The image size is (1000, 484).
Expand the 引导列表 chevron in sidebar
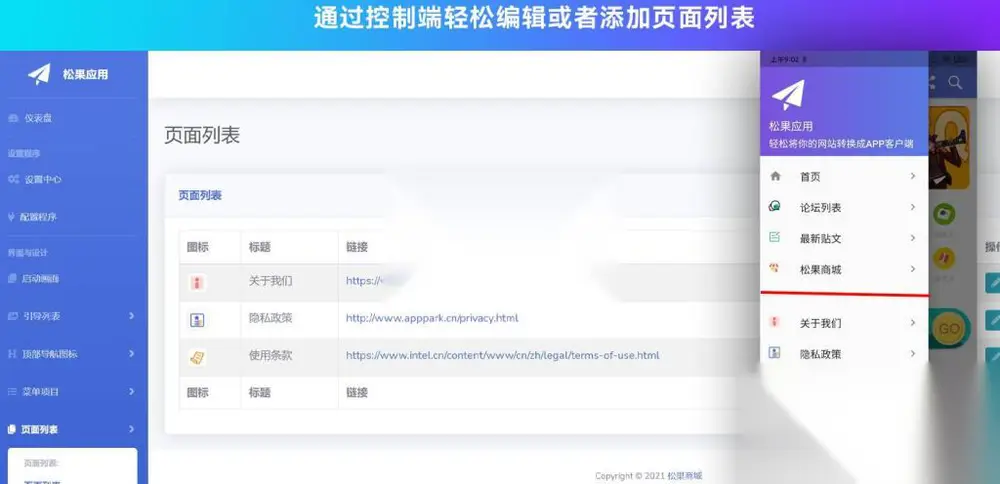coord(131,316)
